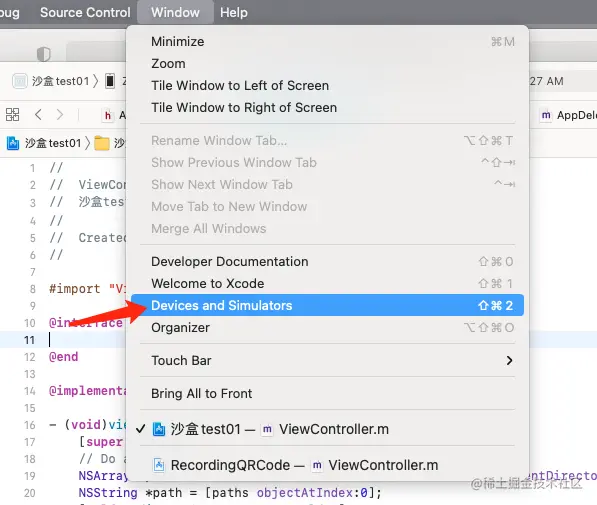Click the half-shaded shield icon in toolbar
Viewport: 597px width, 505px height.
point(43,54)
